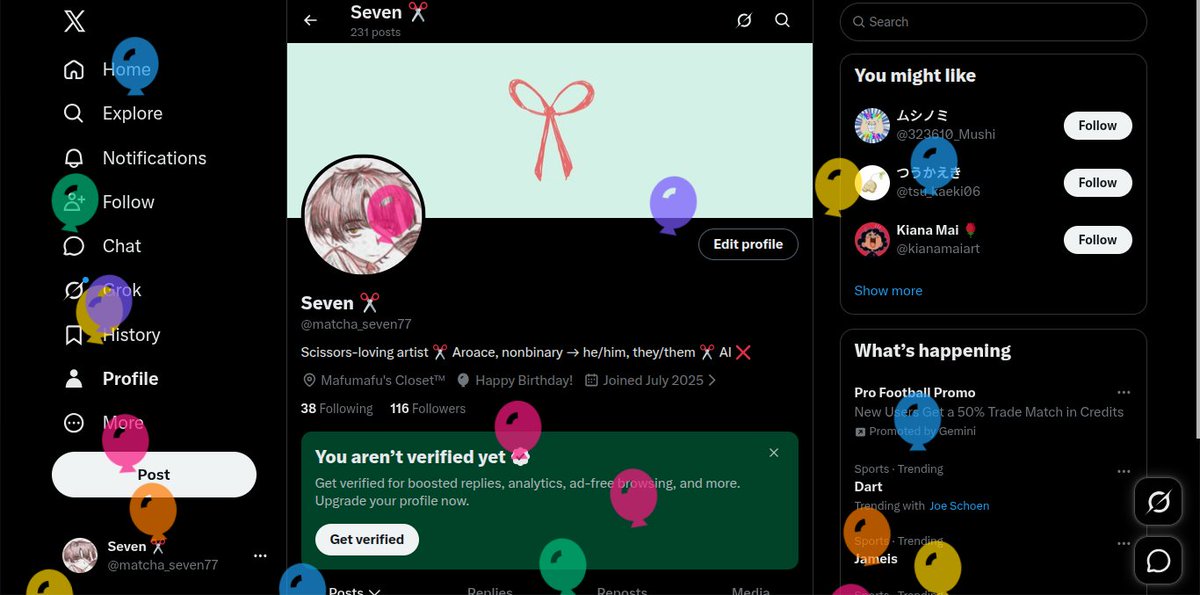Click the account avatar at sidebar bottom
Image resolution: width=1200 pixels, height=595 pixels.
pyautogui.click(x=80, y=555)
